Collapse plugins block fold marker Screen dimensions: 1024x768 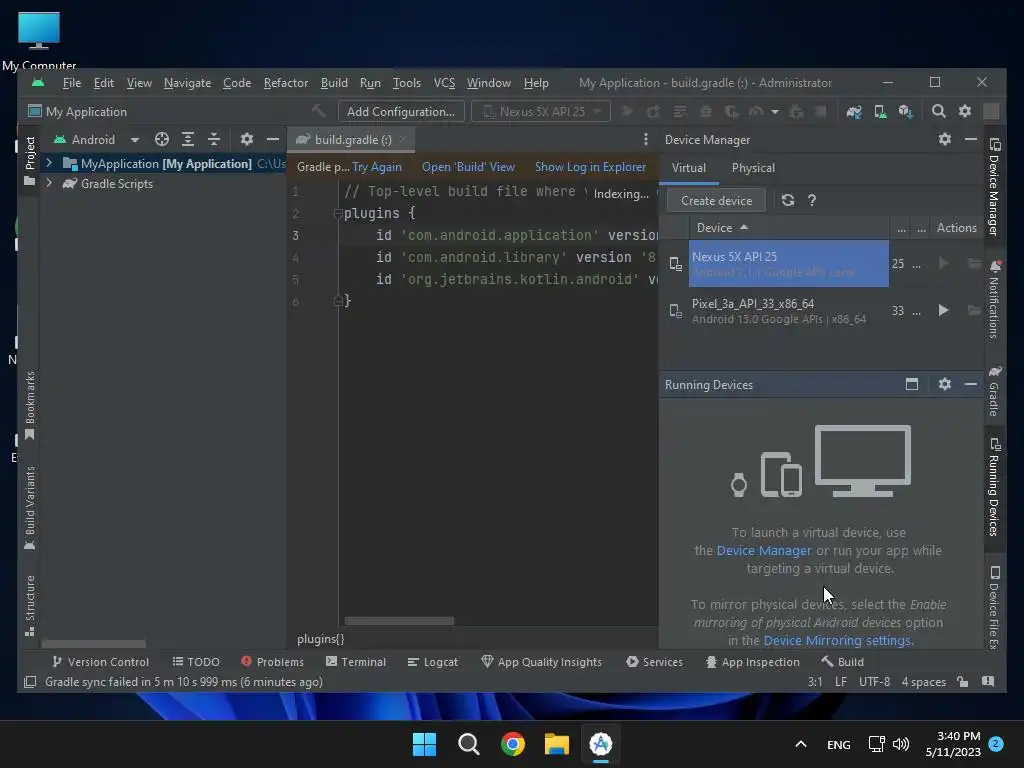338,214
